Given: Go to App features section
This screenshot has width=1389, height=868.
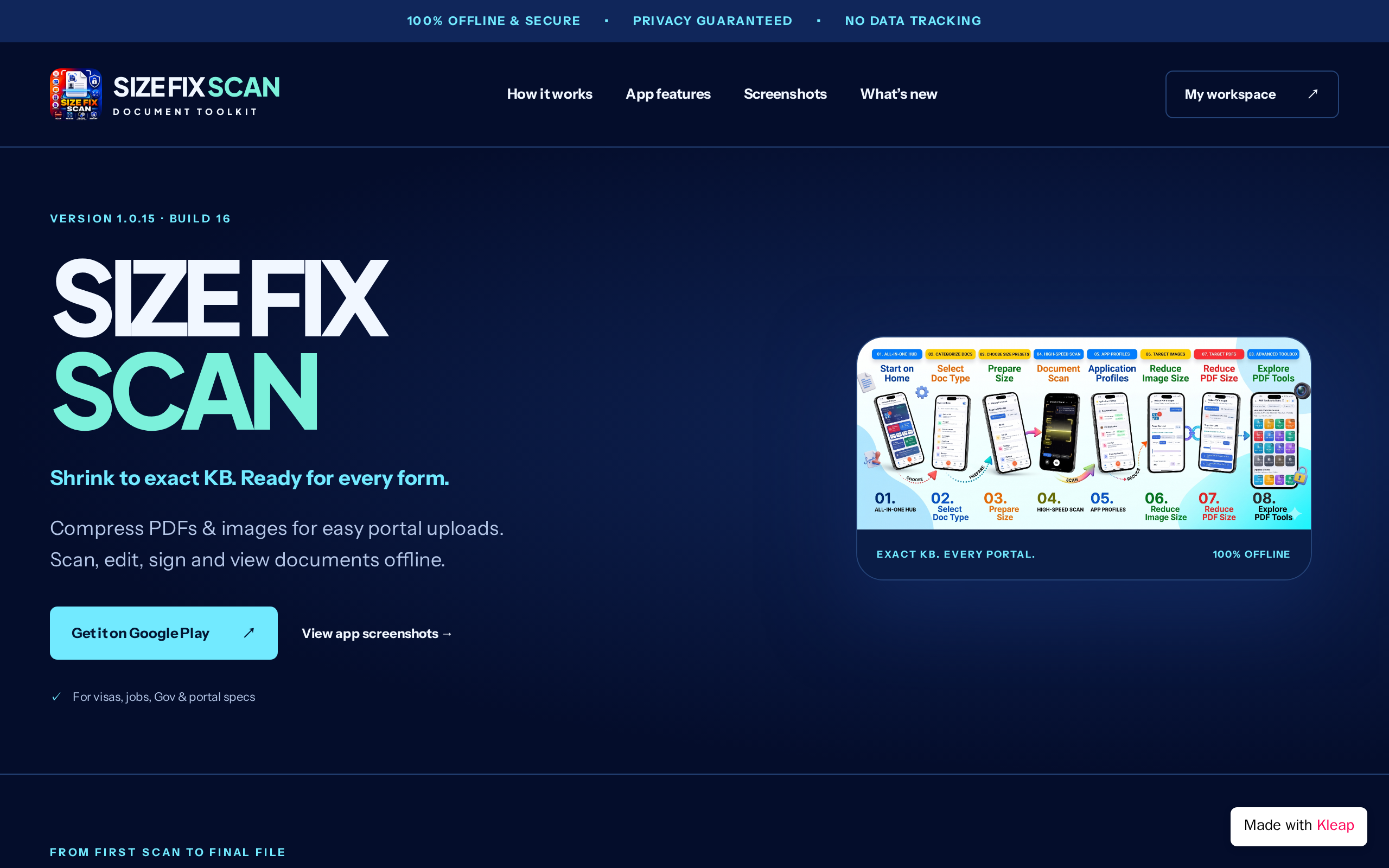Looking at the screenshot, I should pyautogui.click(x=668, y=94).
